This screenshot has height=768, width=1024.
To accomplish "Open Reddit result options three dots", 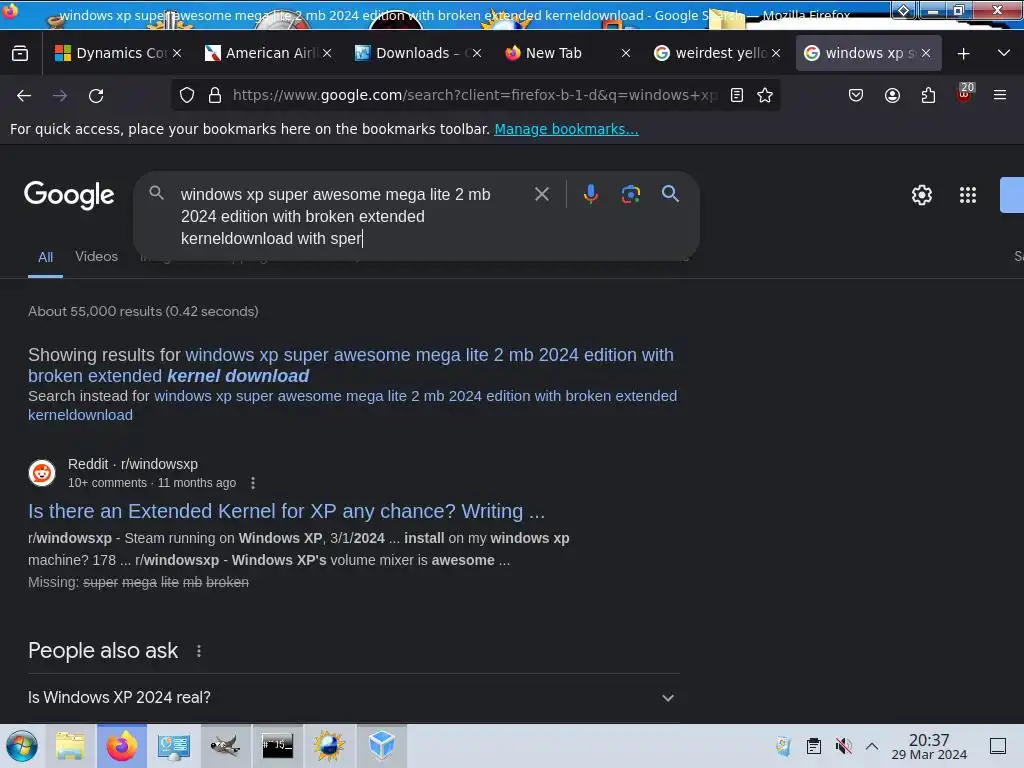I will (253, 483).
